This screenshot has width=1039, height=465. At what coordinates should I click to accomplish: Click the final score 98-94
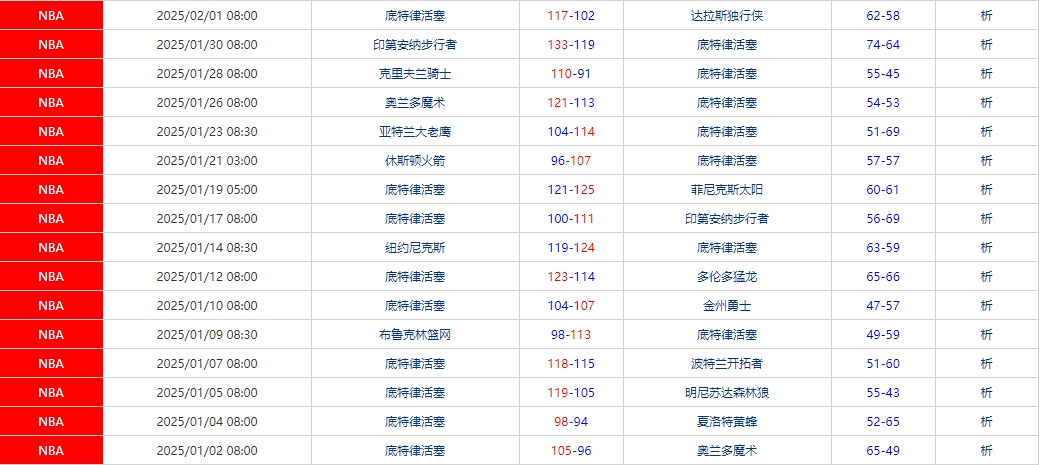(x=571, y=421)
